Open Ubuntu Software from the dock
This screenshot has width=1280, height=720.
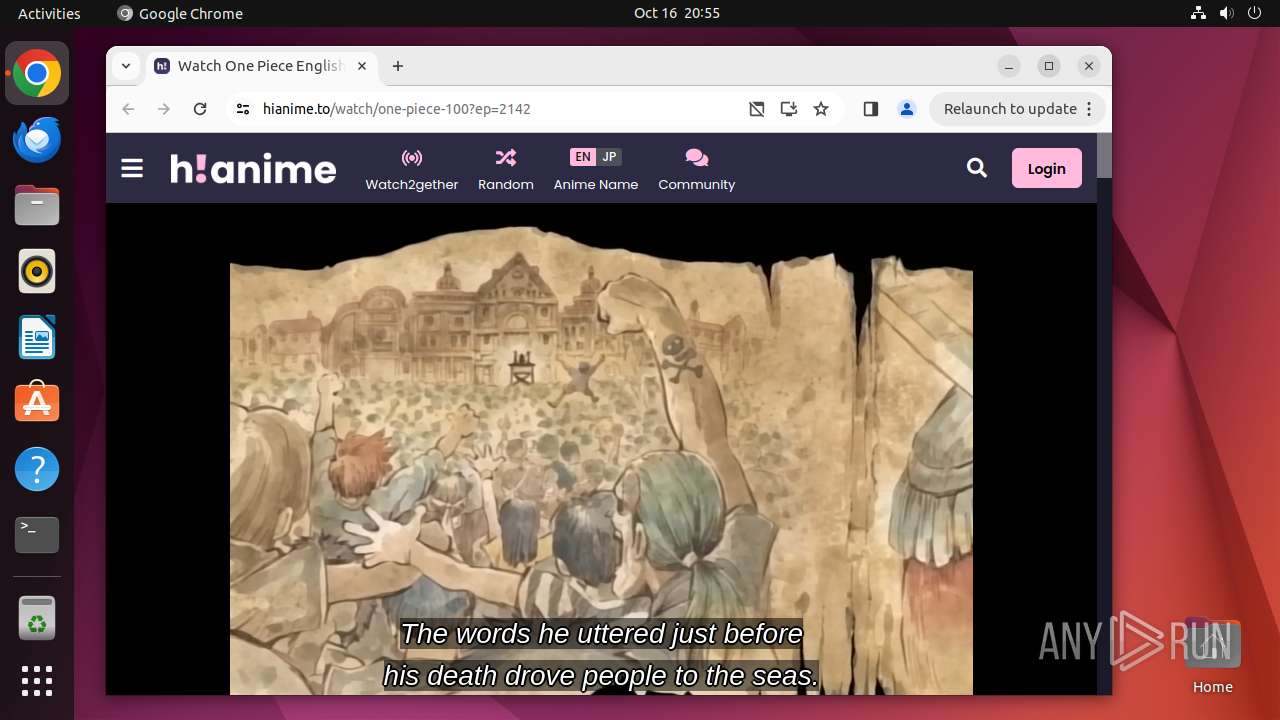(37, 403)
